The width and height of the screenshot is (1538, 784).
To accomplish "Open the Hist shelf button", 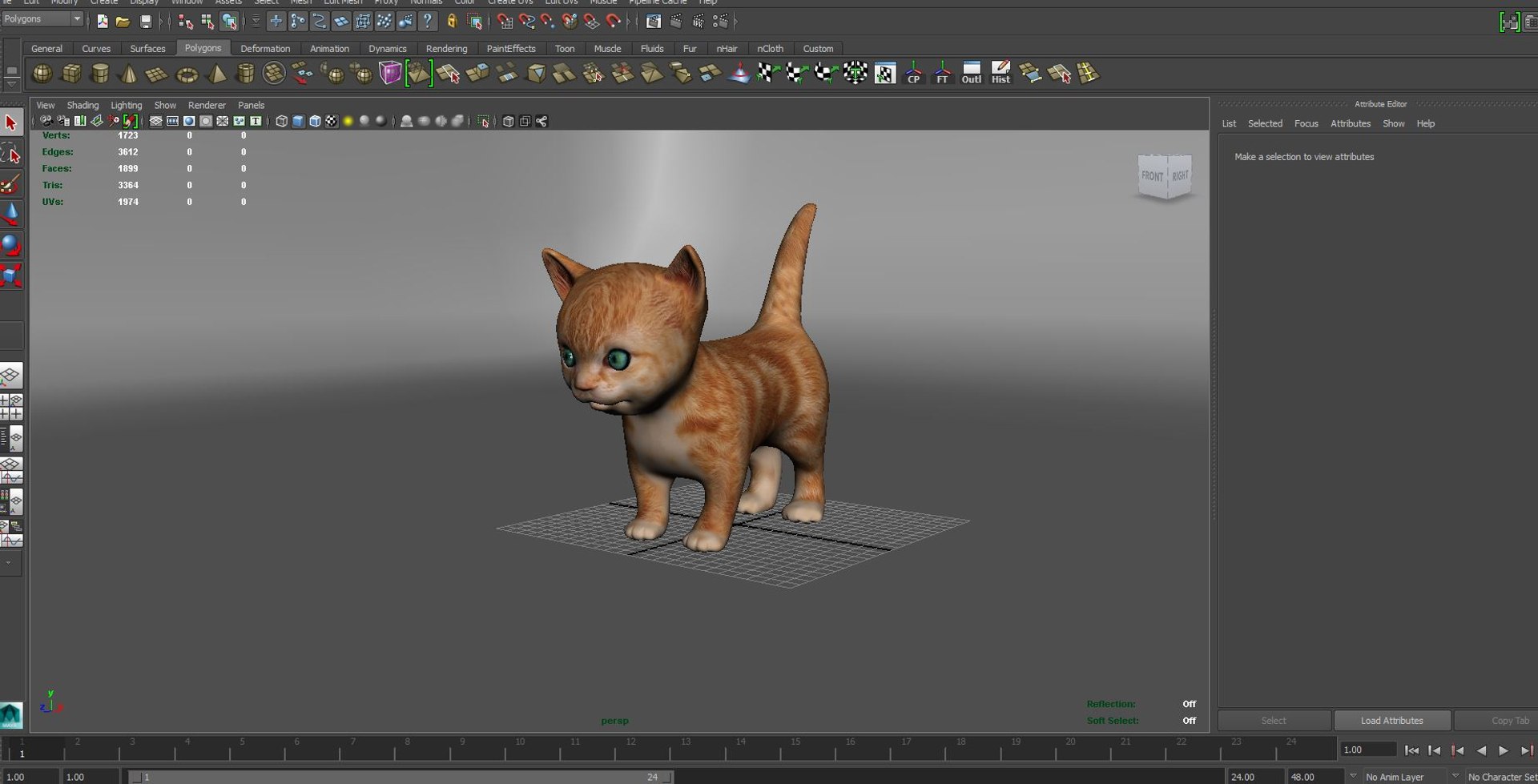I will [x=1001, y=73].
